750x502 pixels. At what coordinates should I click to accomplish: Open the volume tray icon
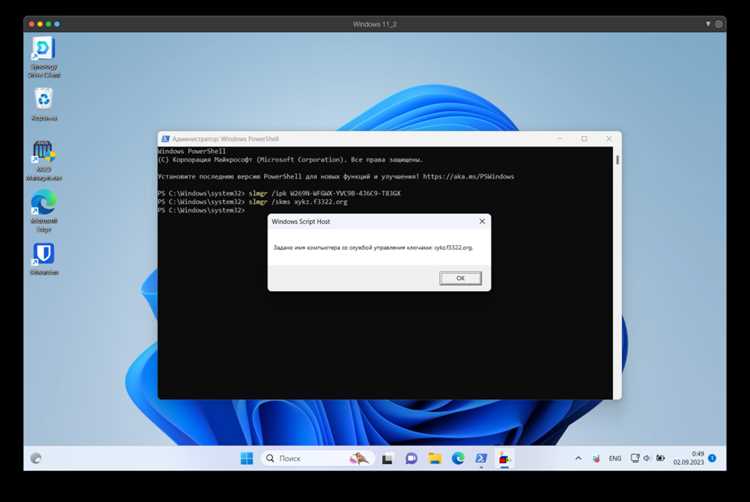point(647,458)
